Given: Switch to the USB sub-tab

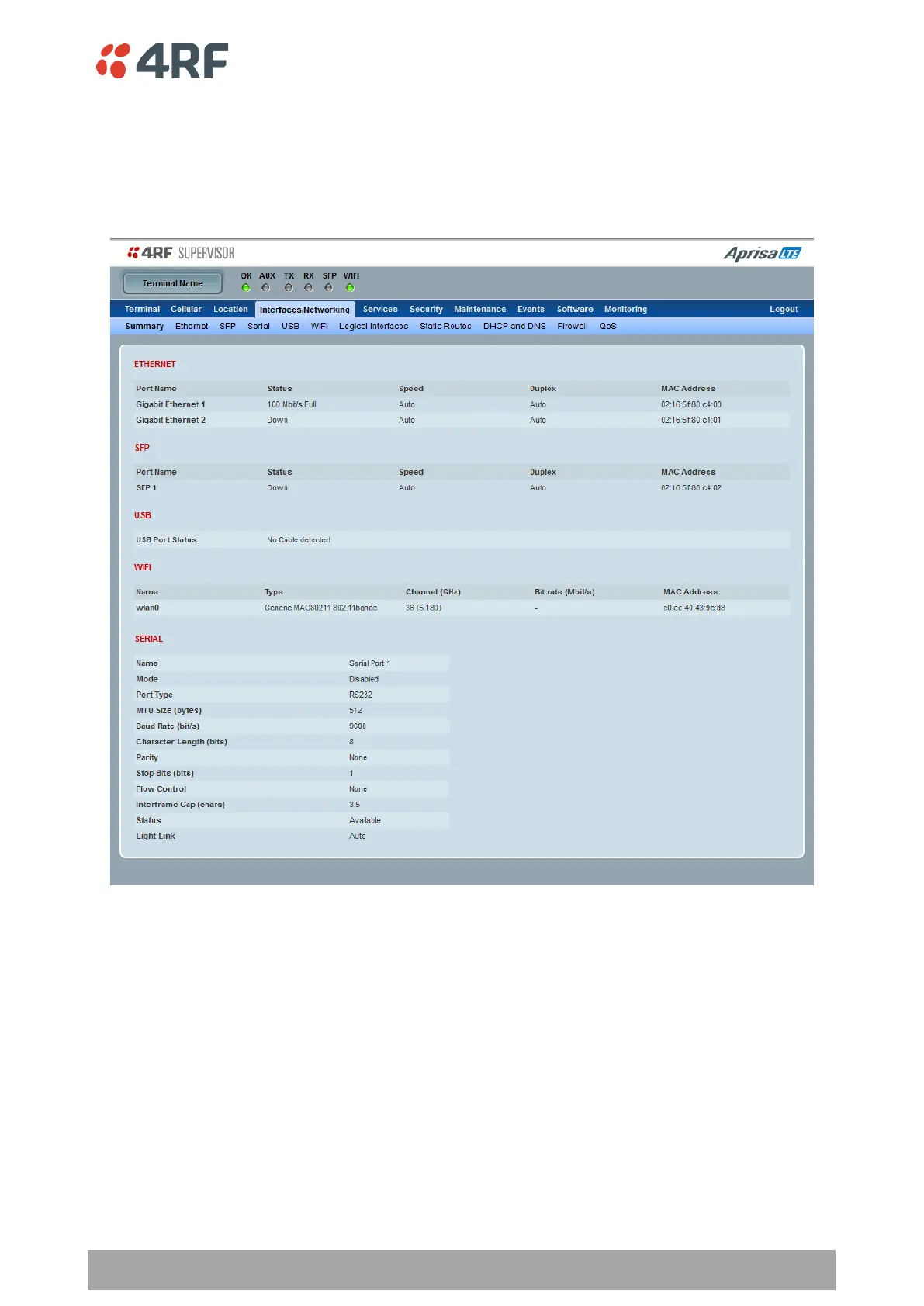Looking at the screenshot, I should click(290, 326).
